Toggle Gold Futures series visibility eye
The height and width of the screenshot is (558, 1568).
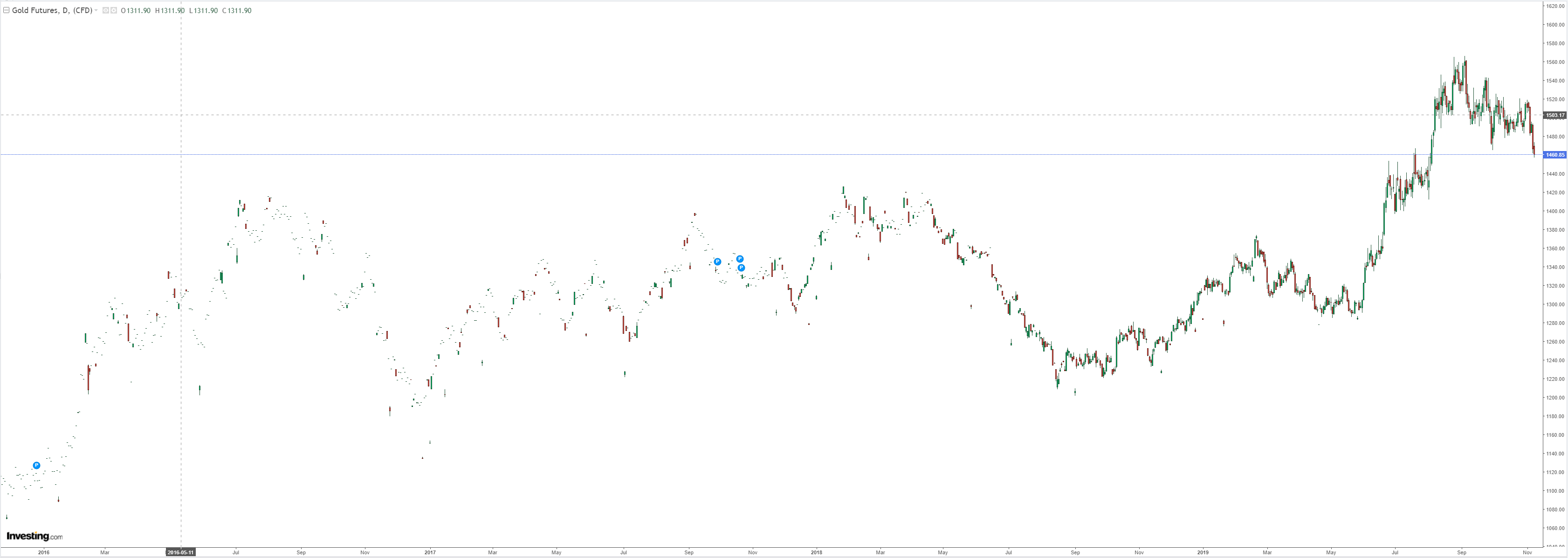click(105, 10)
